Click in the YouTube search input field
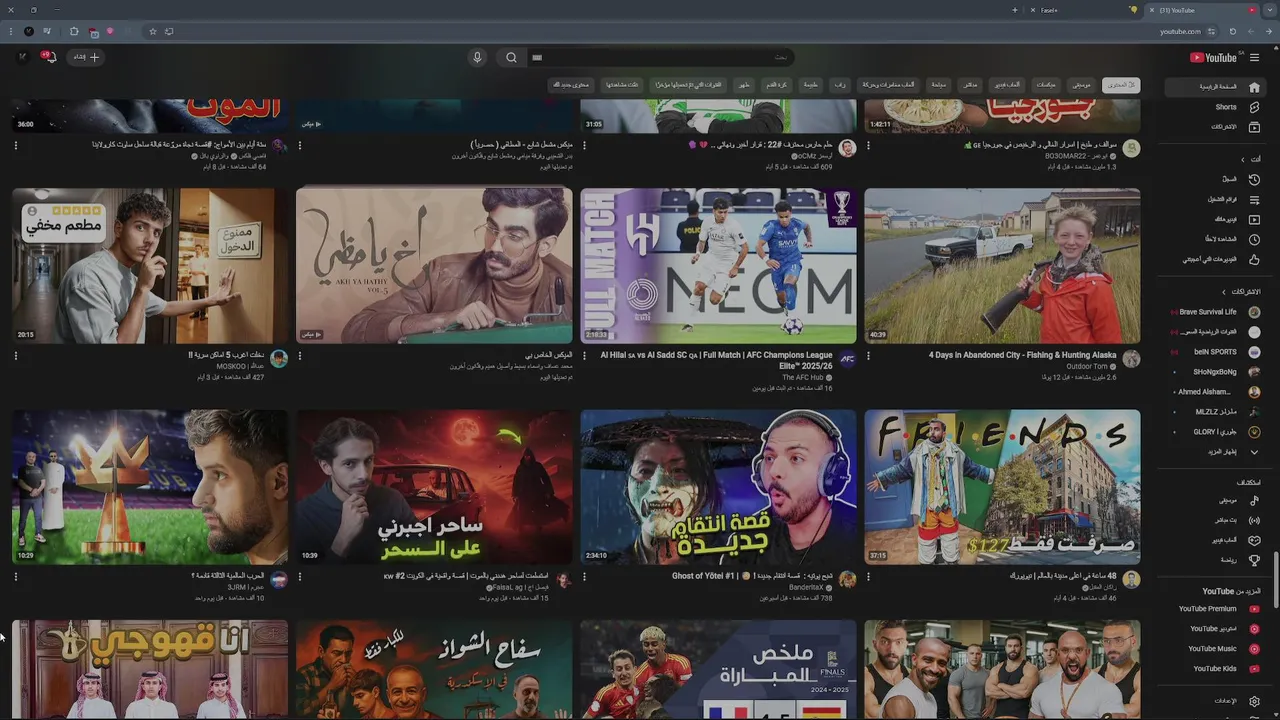 (660, 57)
